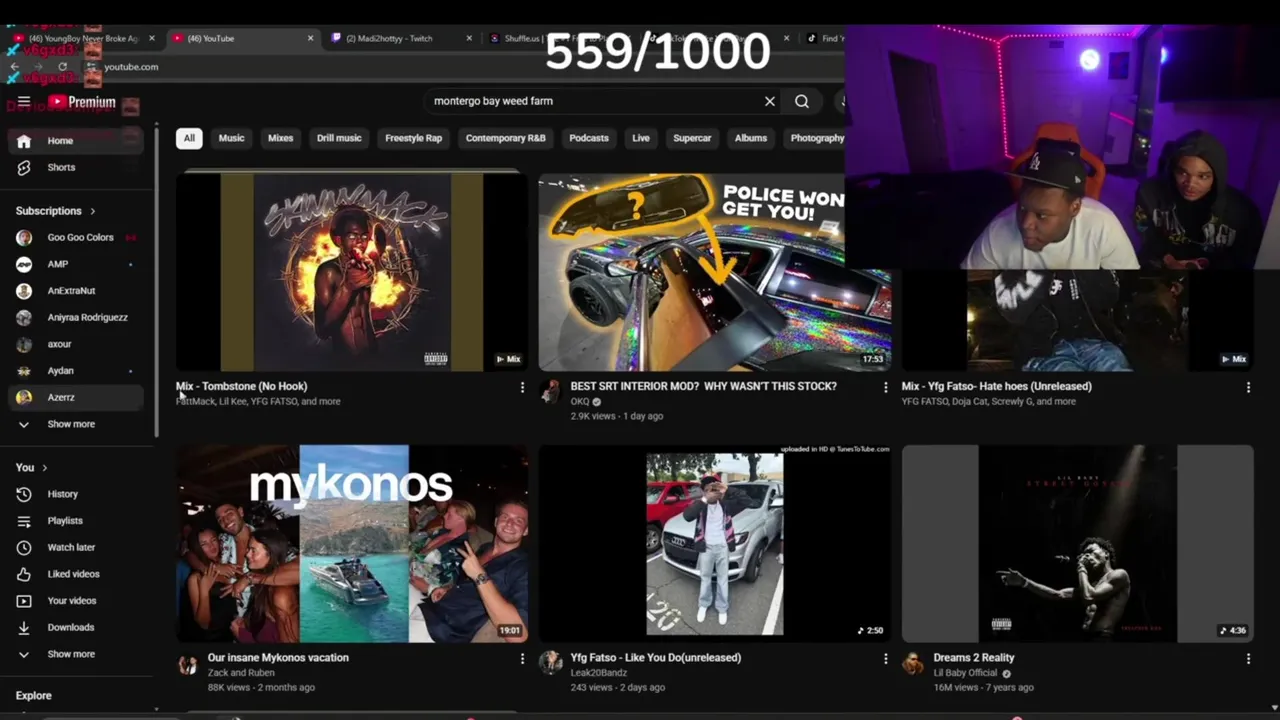Play the Dreams 2 Reality thumbnail
Viewport: 1280px width, 720px height.
[1078, 544]
